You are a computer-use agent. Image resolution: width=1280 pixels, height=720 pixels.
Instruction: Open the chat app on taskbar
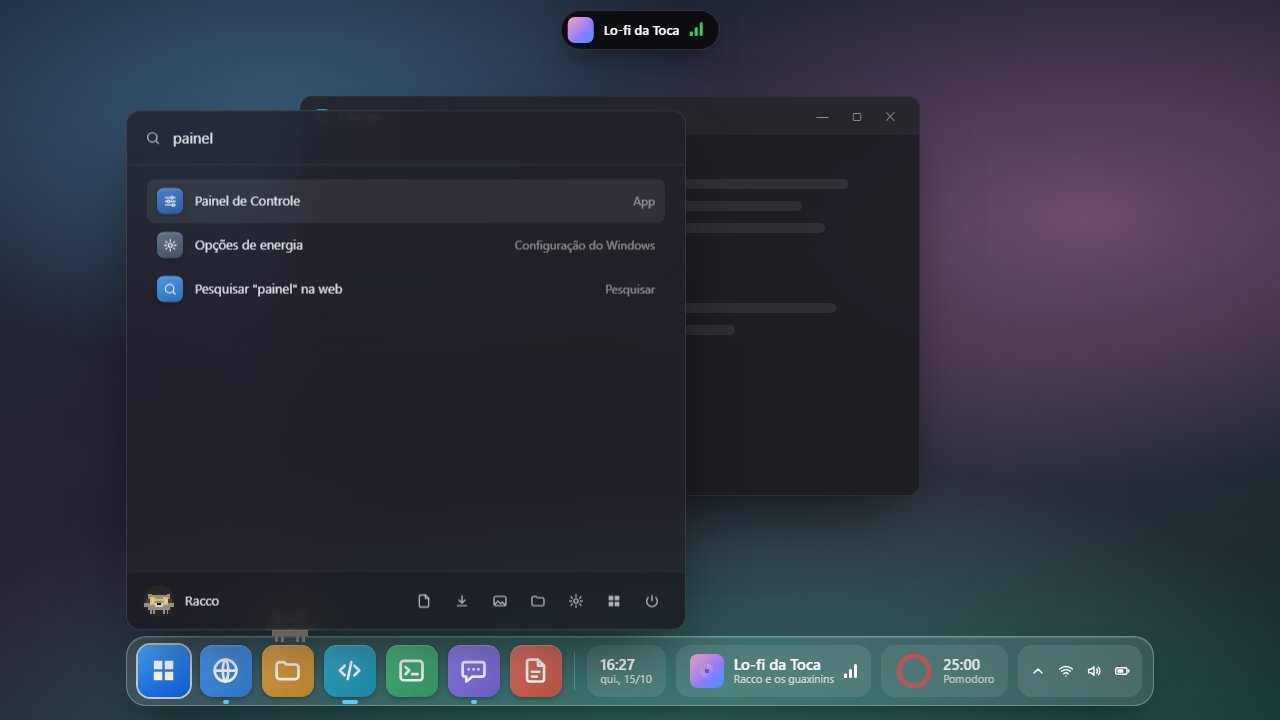pyautogui.click(x=474, y=671)
